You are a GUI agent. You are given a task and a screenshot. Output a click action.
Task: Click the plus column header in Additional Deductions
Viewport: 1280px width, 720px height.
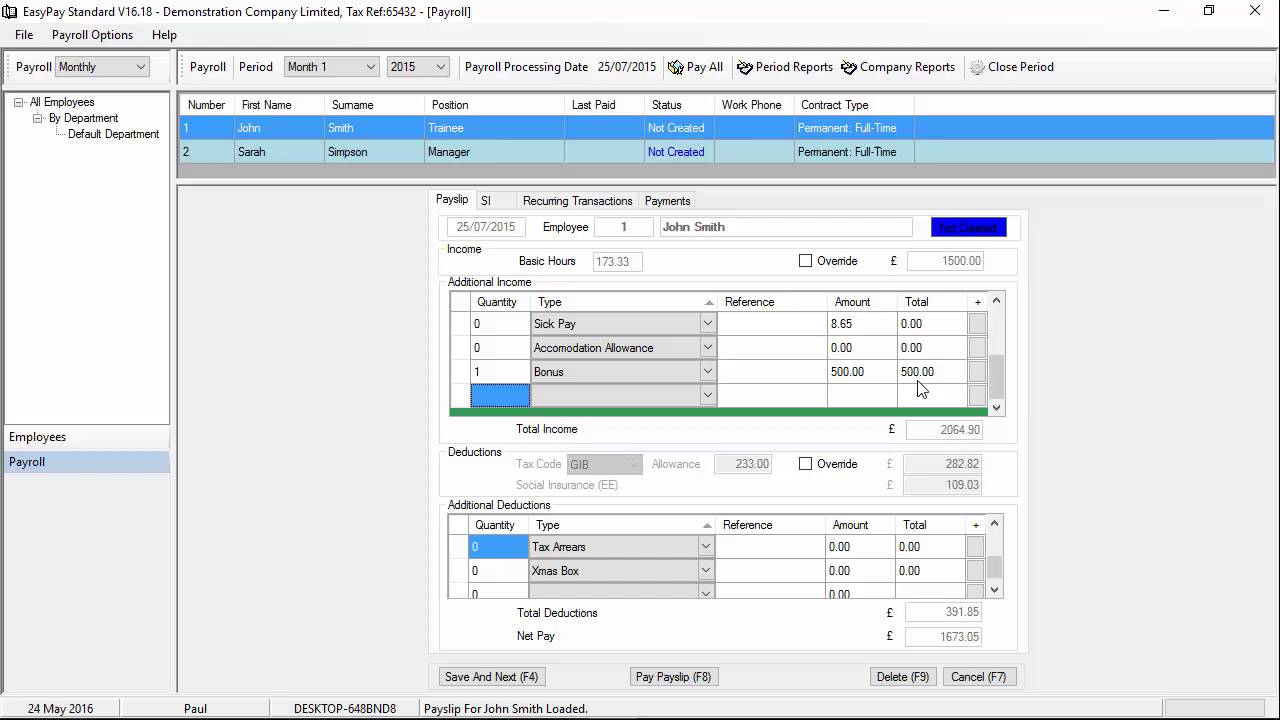(976, 525)
